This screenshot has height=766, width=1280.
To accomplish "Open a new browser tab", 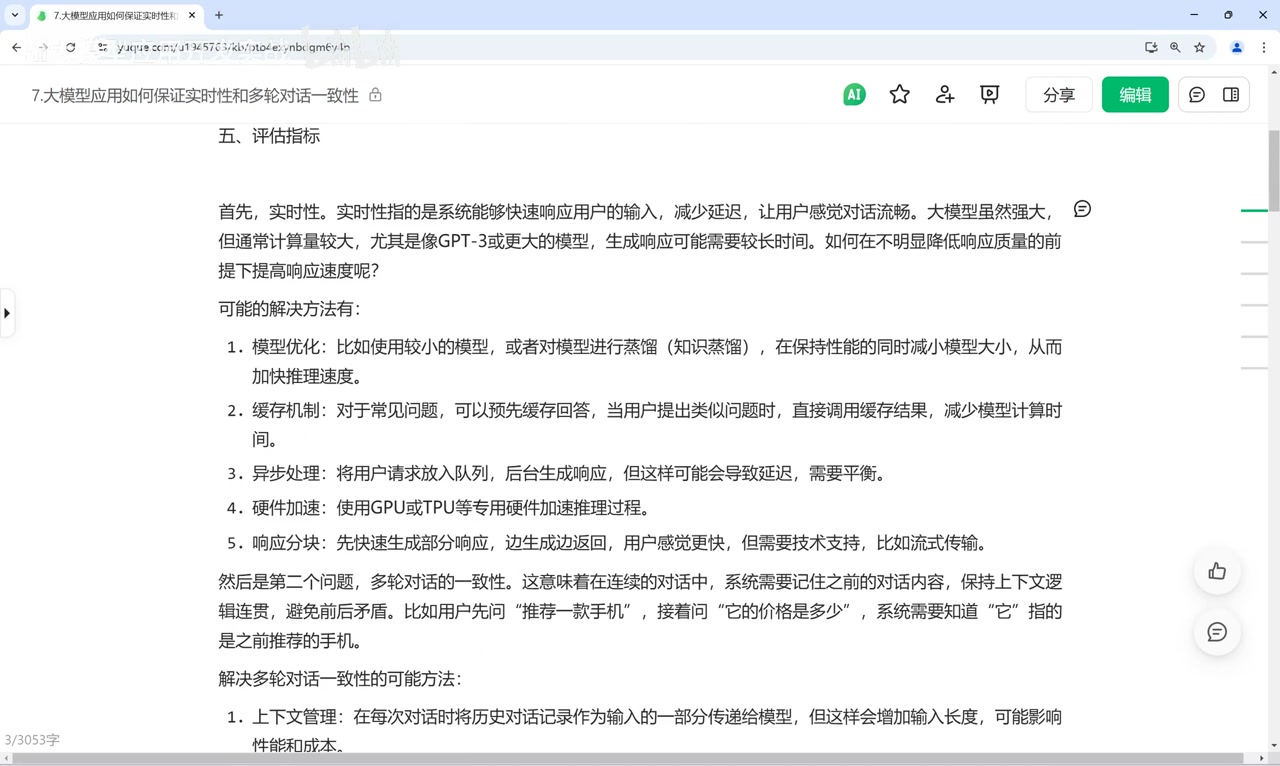I will pyautogui.click(x=219, y=15).
